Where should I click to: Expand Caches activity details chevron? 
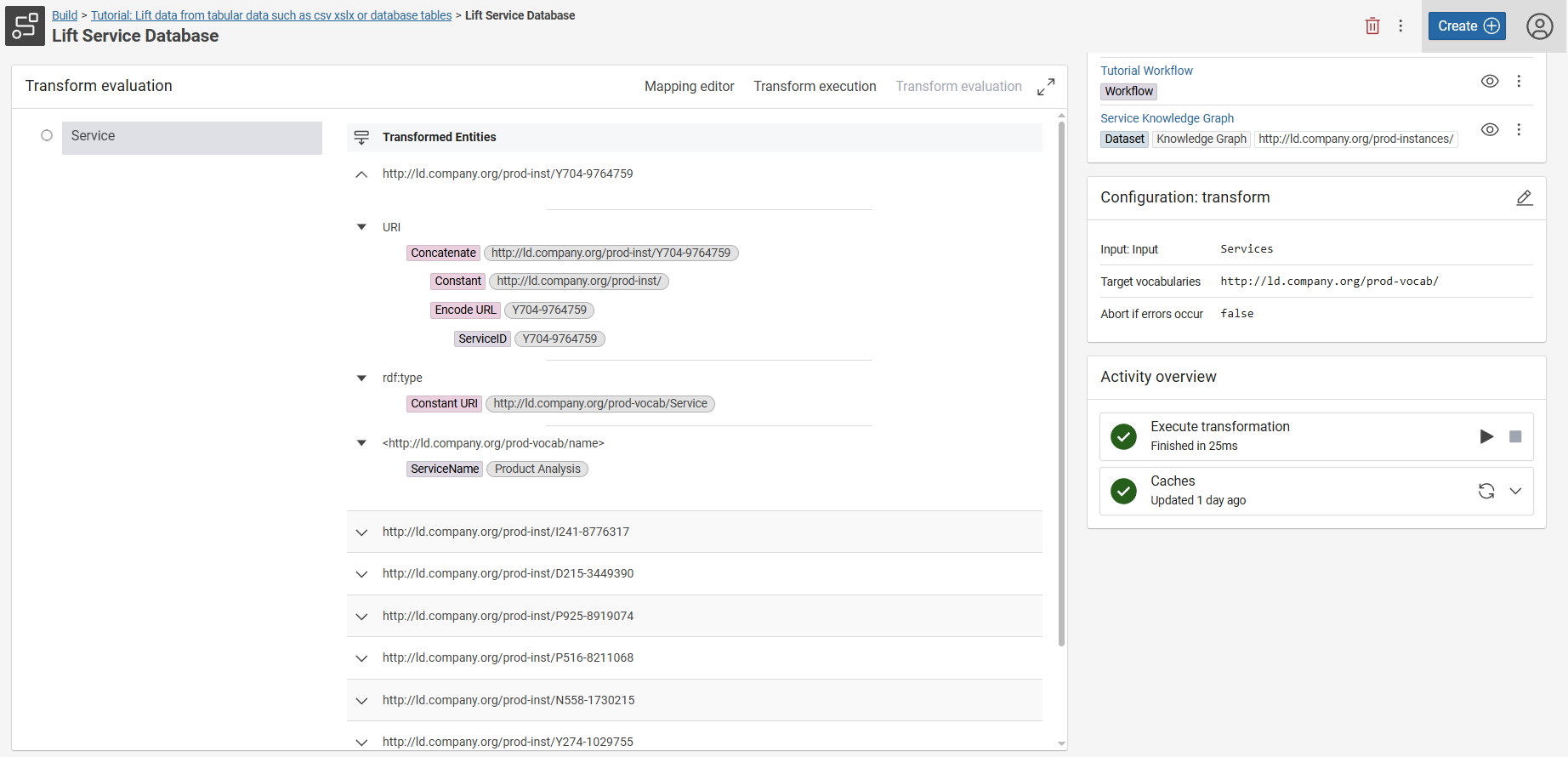[1515, 491]
